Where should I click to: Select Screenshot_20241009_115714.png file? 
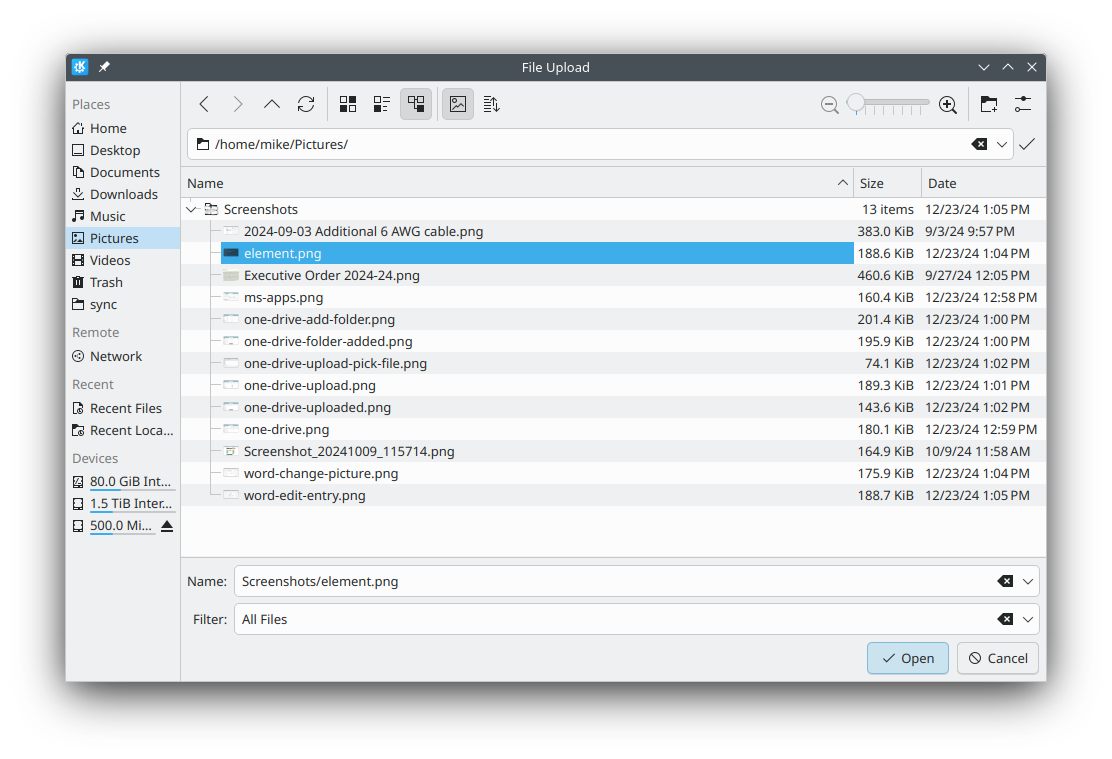613,451
